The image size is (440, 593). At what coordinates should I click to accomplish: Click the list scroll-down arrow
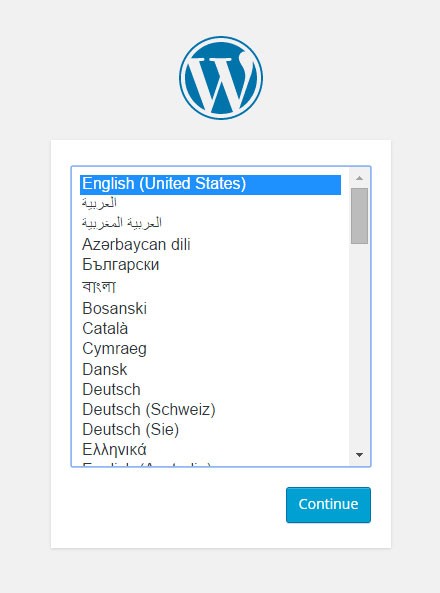click(x=359, y=455)
